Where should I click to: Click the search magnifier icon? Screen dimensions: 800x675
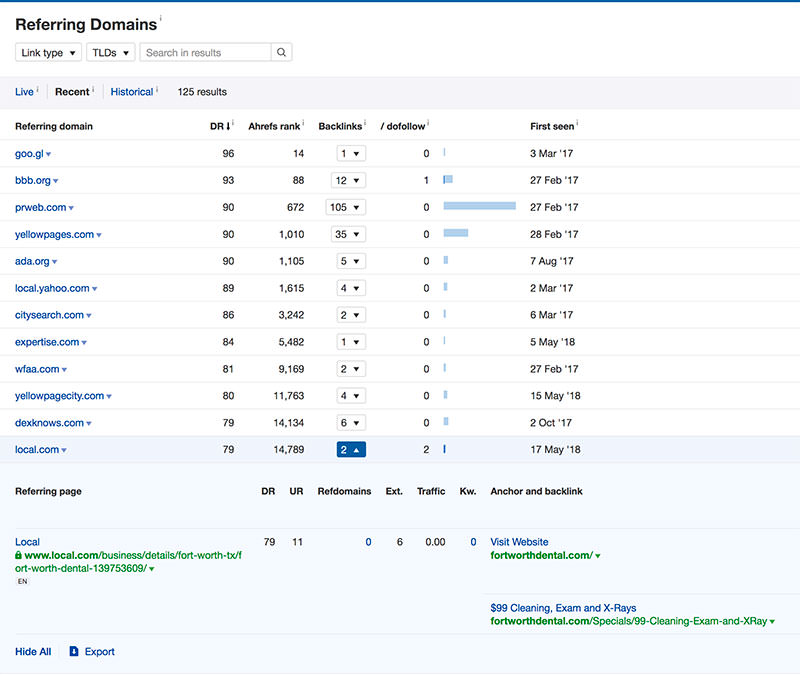[x=281, y=52]
